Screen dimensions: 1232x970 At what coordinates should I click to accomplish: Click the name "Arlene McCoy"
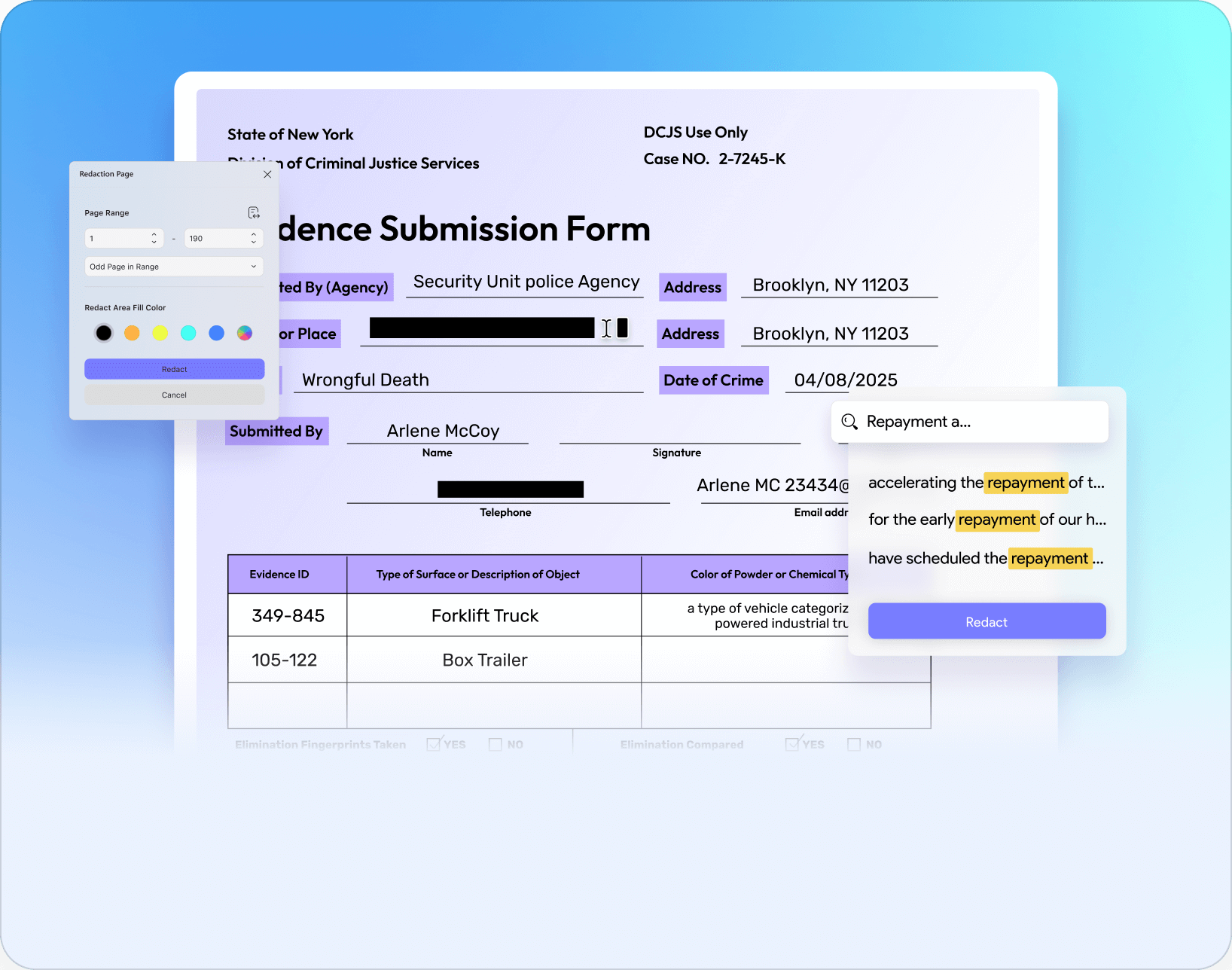coord(443,431)
